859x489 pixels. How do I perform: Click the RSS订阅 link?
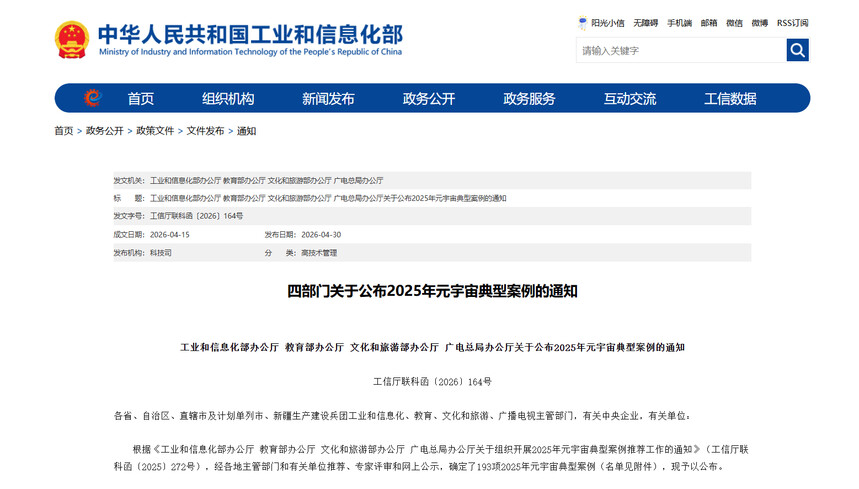point(792,23)
